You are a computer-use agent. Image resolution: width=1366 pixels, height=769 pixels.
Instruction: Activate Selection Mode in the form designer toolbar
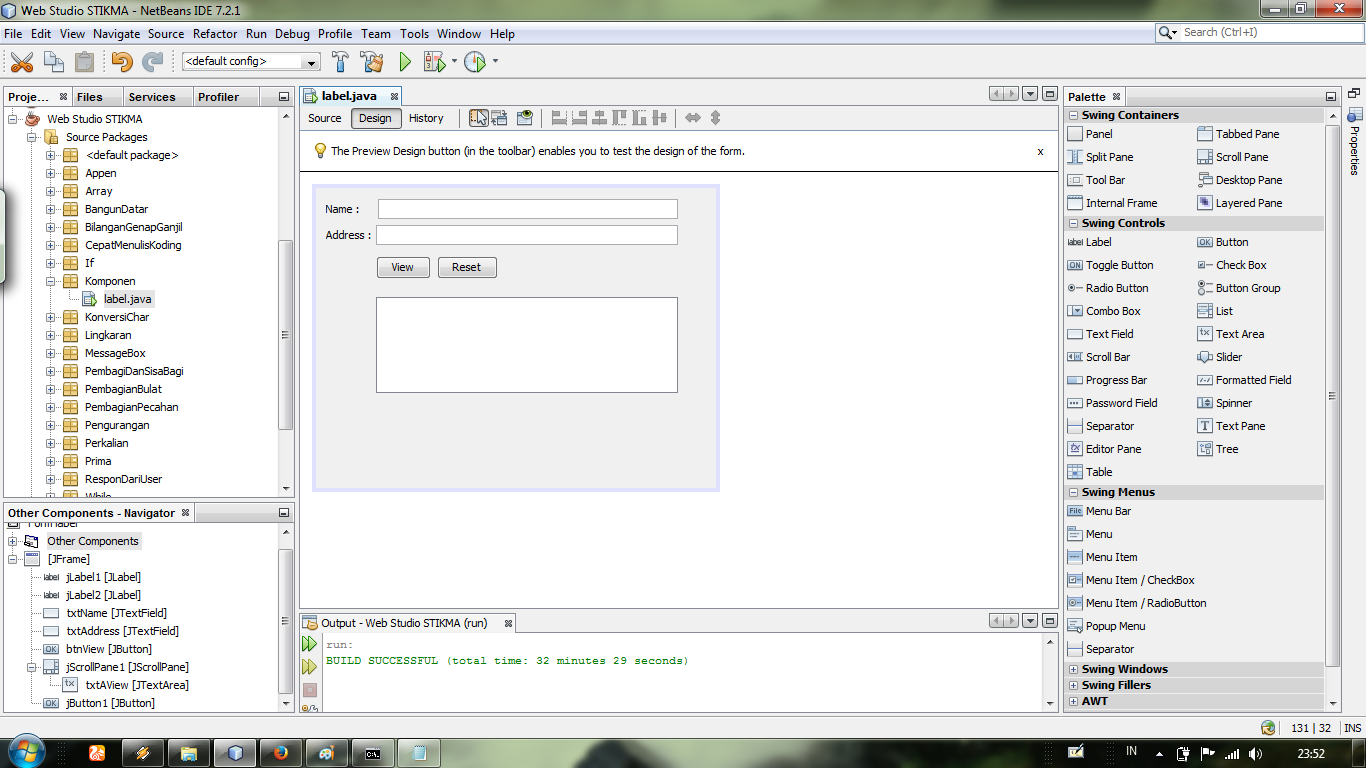point(477,118)
